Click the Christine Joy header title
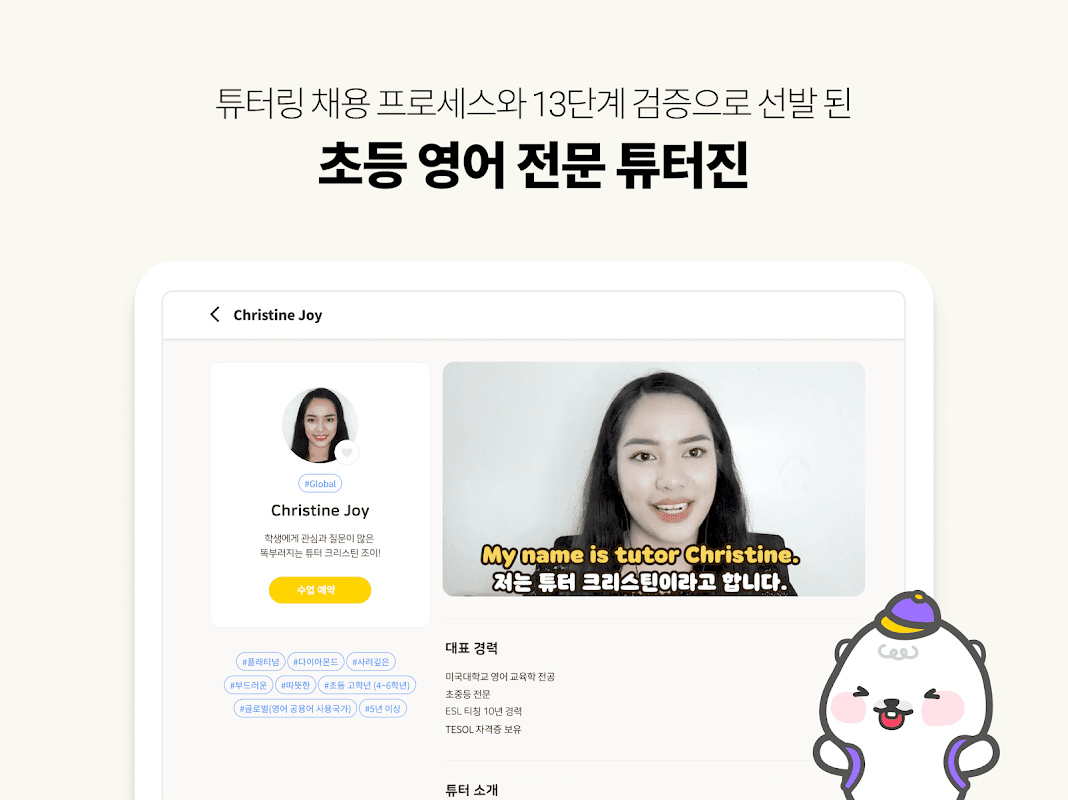Screen dimensions: 1068x800 277,315
